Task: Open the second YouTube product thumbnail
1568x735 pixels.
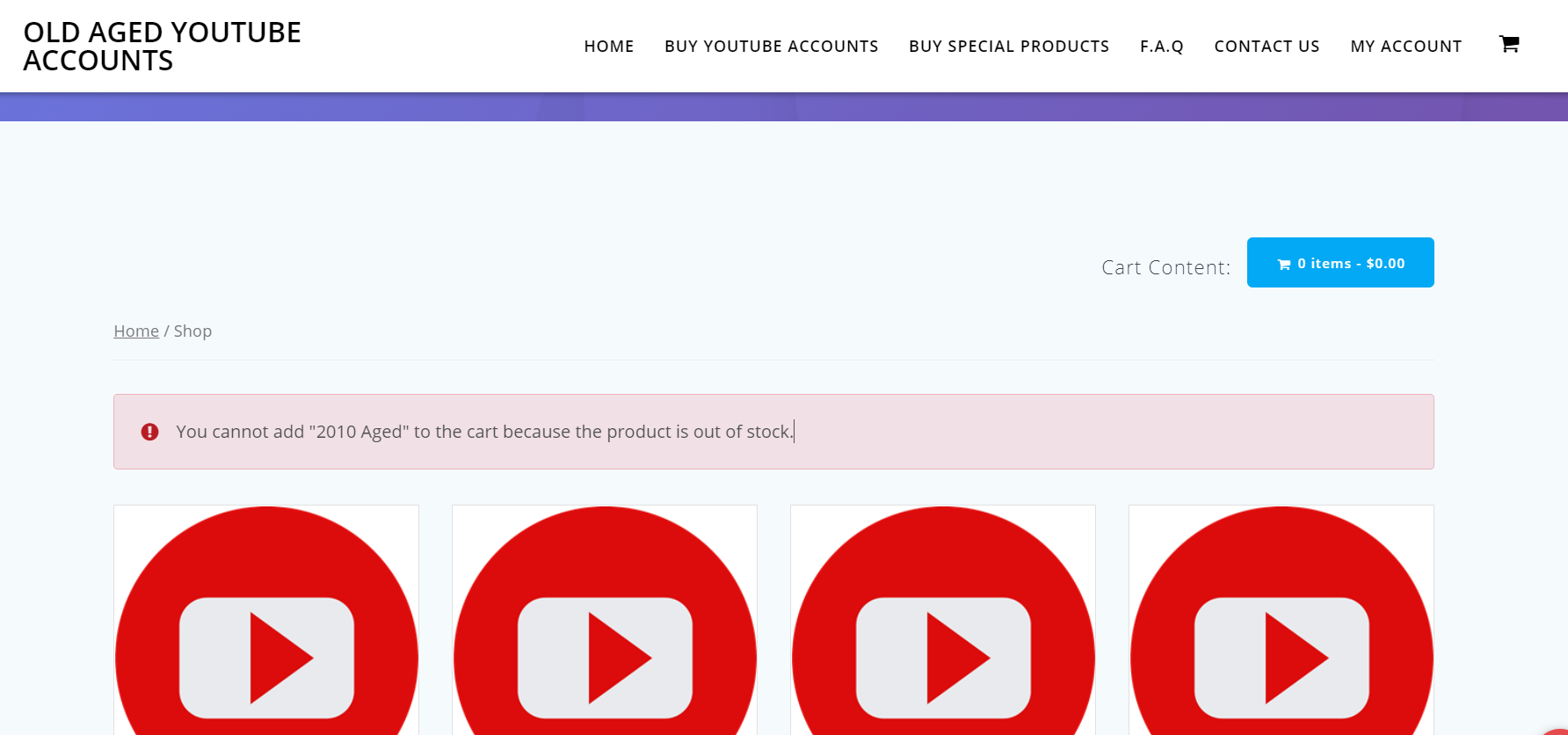Action: tap(605, 620)
